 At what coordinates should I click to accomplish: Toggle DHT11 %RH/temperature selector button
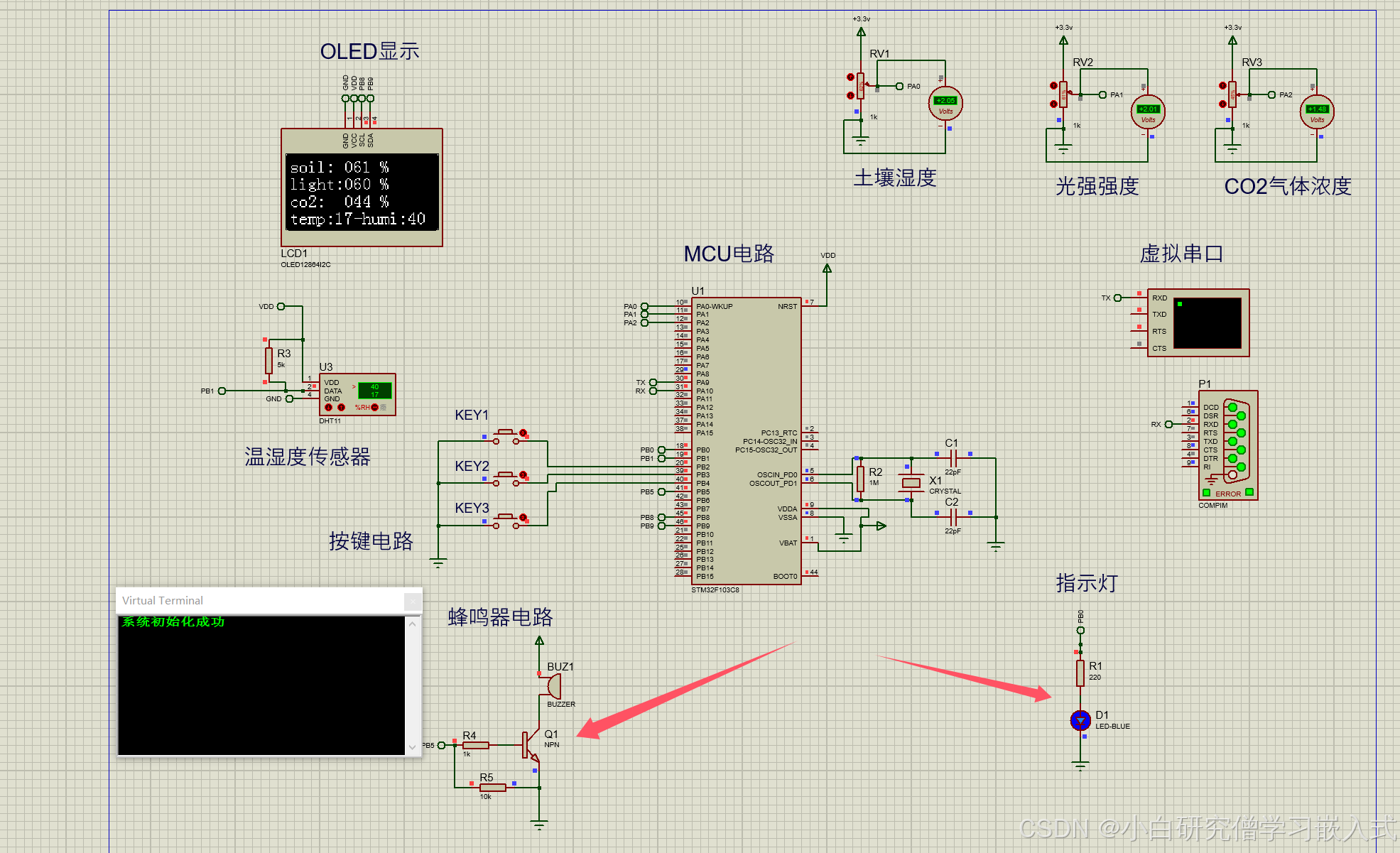374,407
